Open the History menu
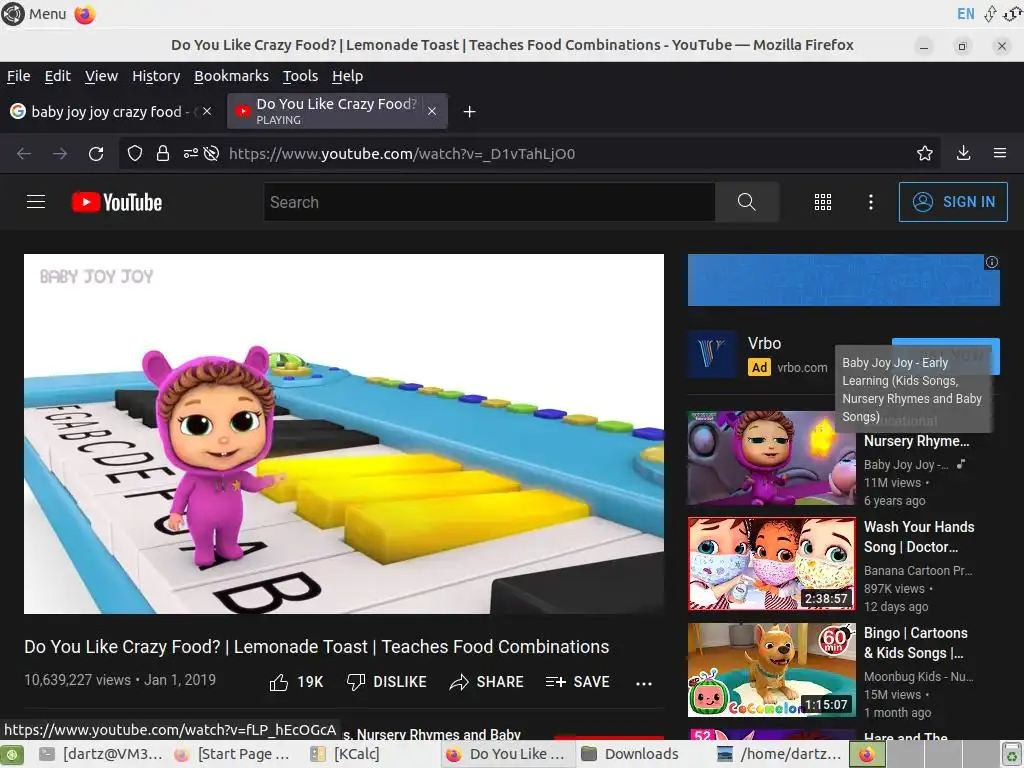The width and height of the screenshot is (1024, 768). pyautogui.click(x=156, y=76)
